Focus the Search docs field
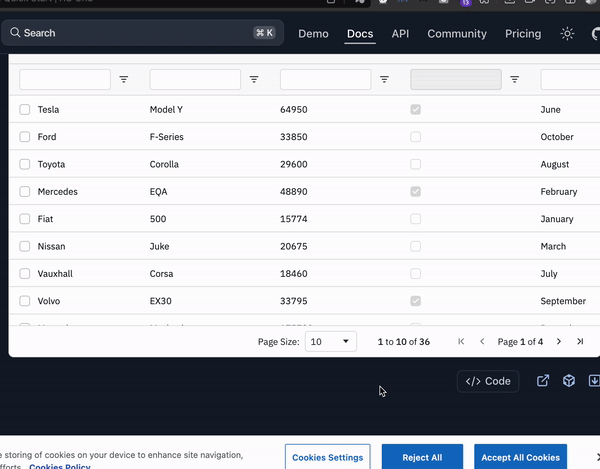This screenshot has height=469, width=600. click(x=142, y=33)
